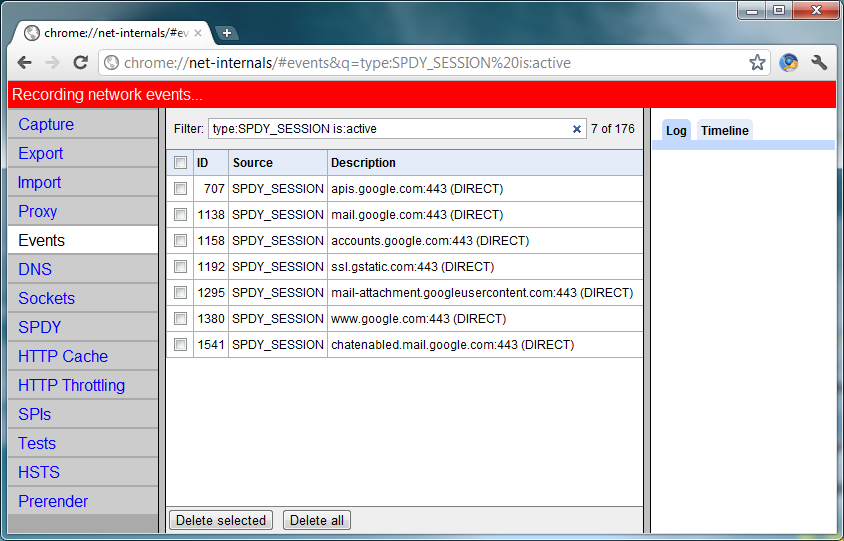Reload the net-internals page
Viewport: 844px width, 541px height.
point(81,63)
